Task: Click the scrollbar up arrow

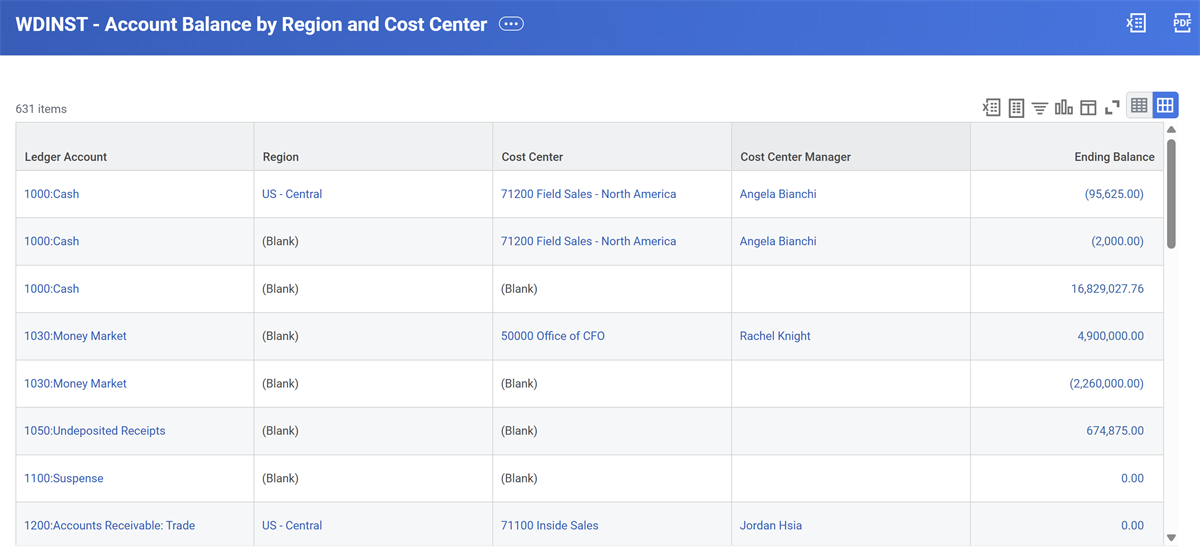Action: point(1171,129)
